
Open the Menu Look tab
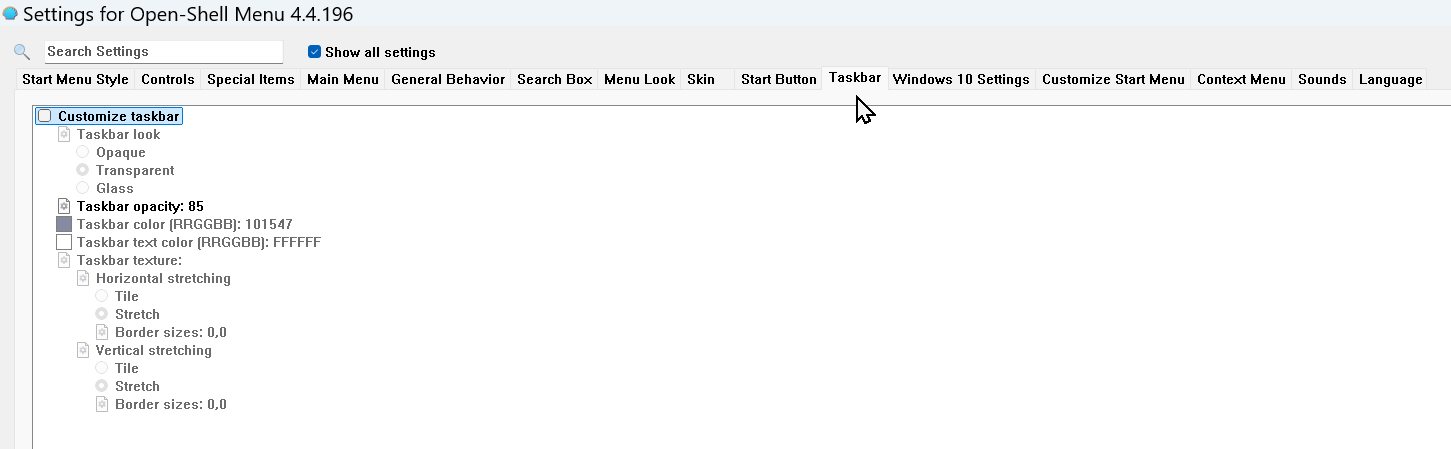[640, 79]
